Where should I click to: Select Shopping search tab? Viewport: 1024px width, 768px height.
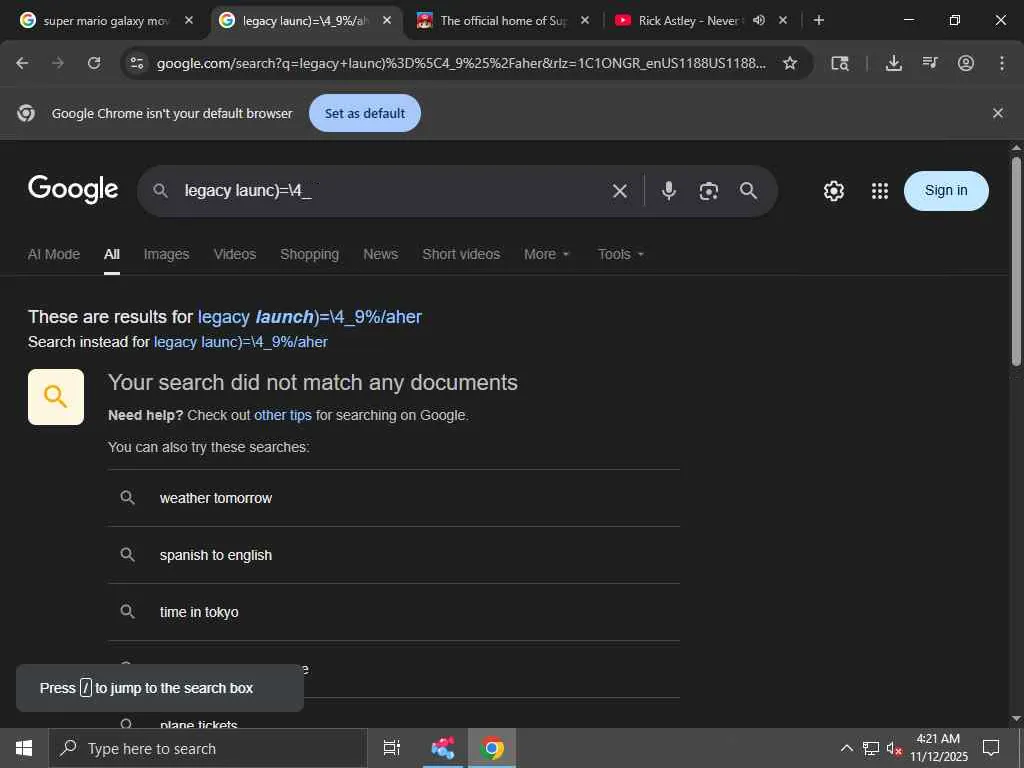coord(310,254)
